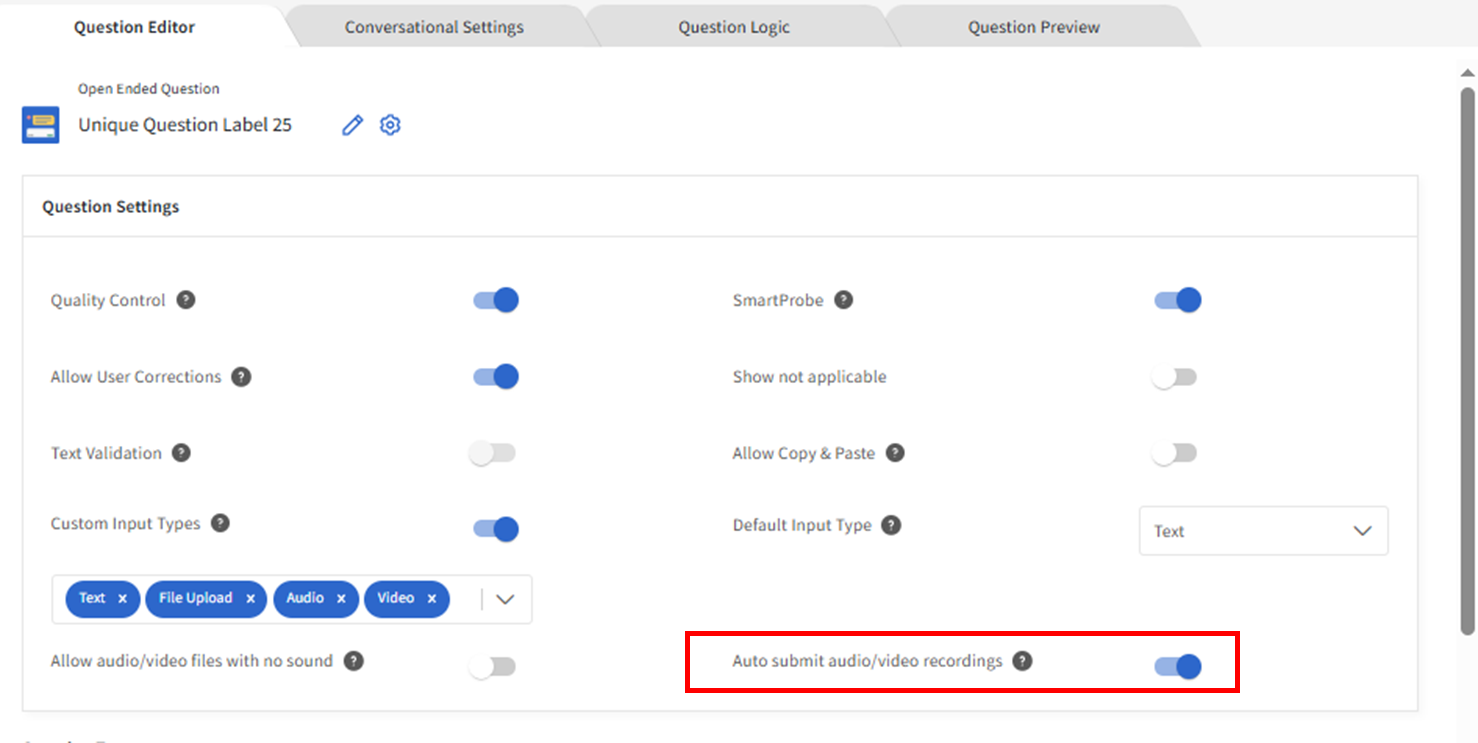Click the Text Validation help icon
Screen dimensions: 1478x743
181,453
